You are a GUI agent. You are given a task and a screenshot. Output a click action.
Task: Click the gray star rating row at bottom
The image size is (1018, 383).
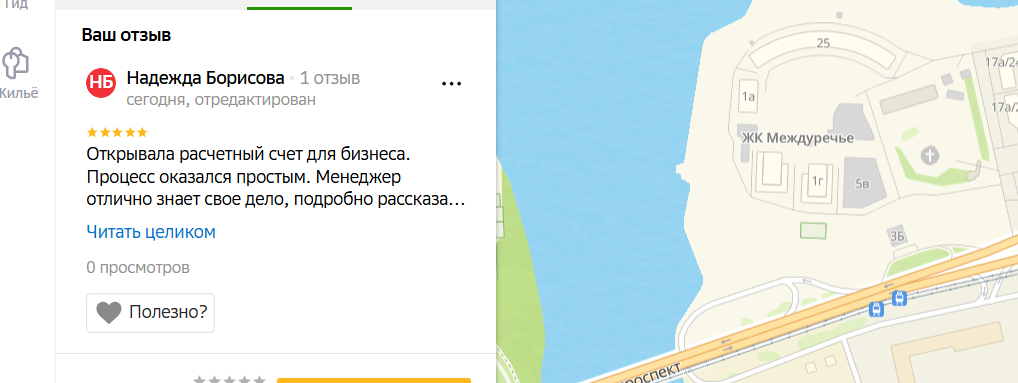tap(230, 379)
